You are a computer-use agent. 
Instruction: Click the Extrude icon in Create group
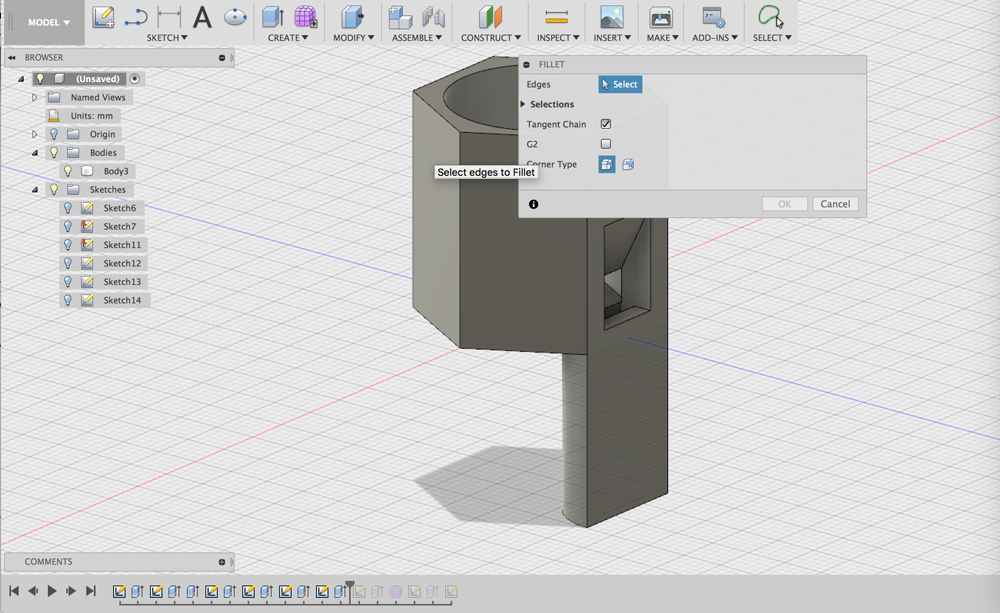coord(273,17)
